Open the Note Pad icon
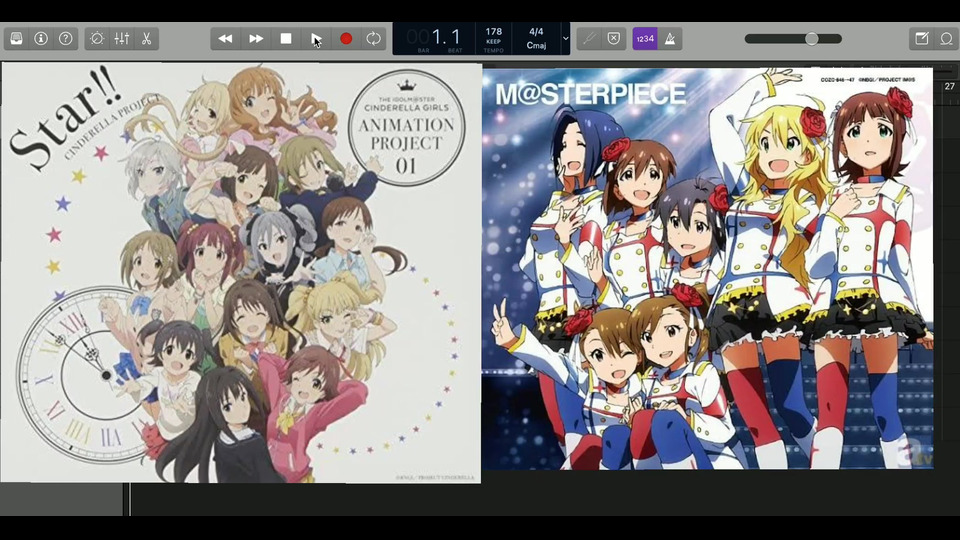 click(x=921, y=39)
